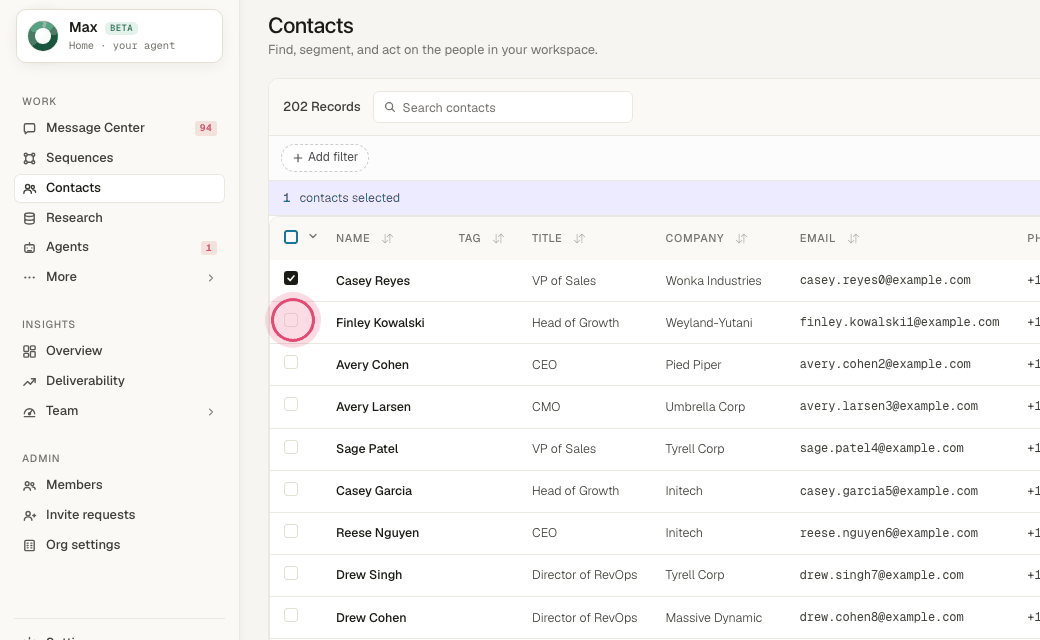Check the Reese Nguyen row checkbox

(x=291, y=531)
